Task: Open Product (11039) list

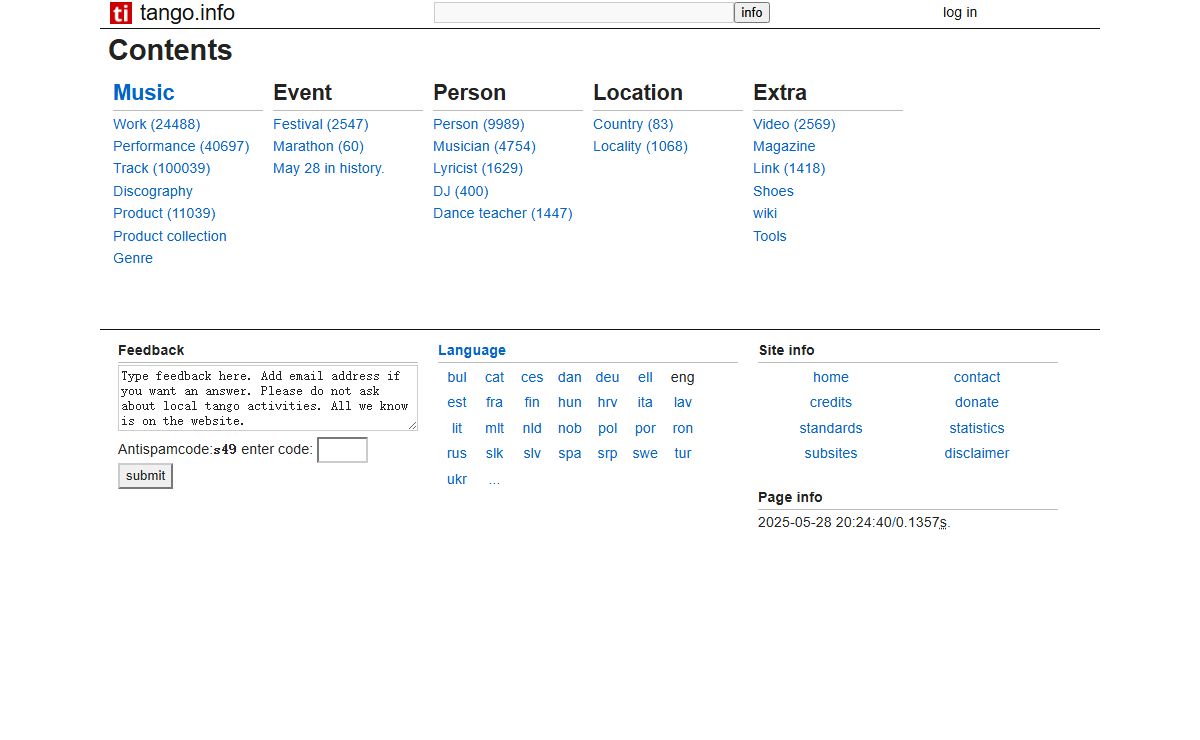Action: 164,213
